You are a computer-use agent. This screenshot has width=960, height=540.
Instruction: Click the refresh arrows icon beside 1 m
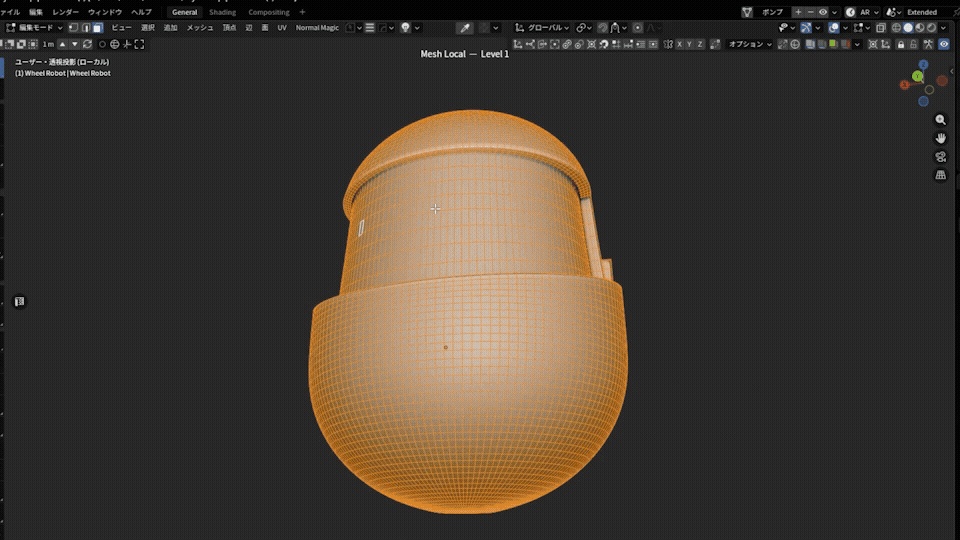click(x=88, y=44)
